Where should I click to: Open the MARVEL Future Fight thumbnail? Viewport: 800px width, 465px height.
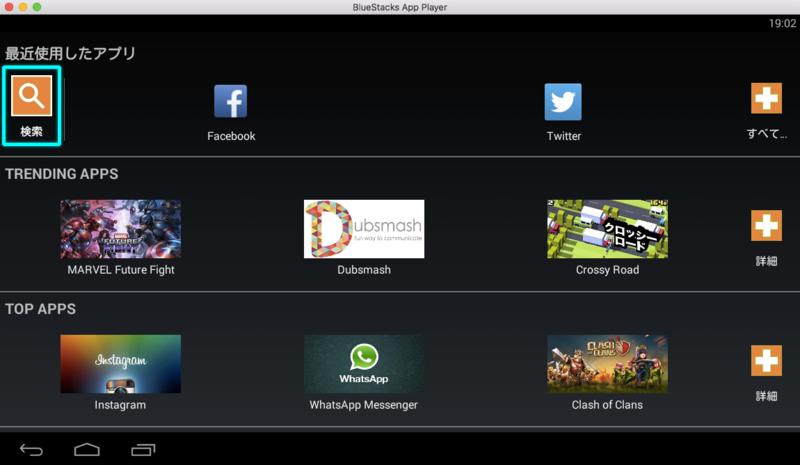(x=120, y=229)
